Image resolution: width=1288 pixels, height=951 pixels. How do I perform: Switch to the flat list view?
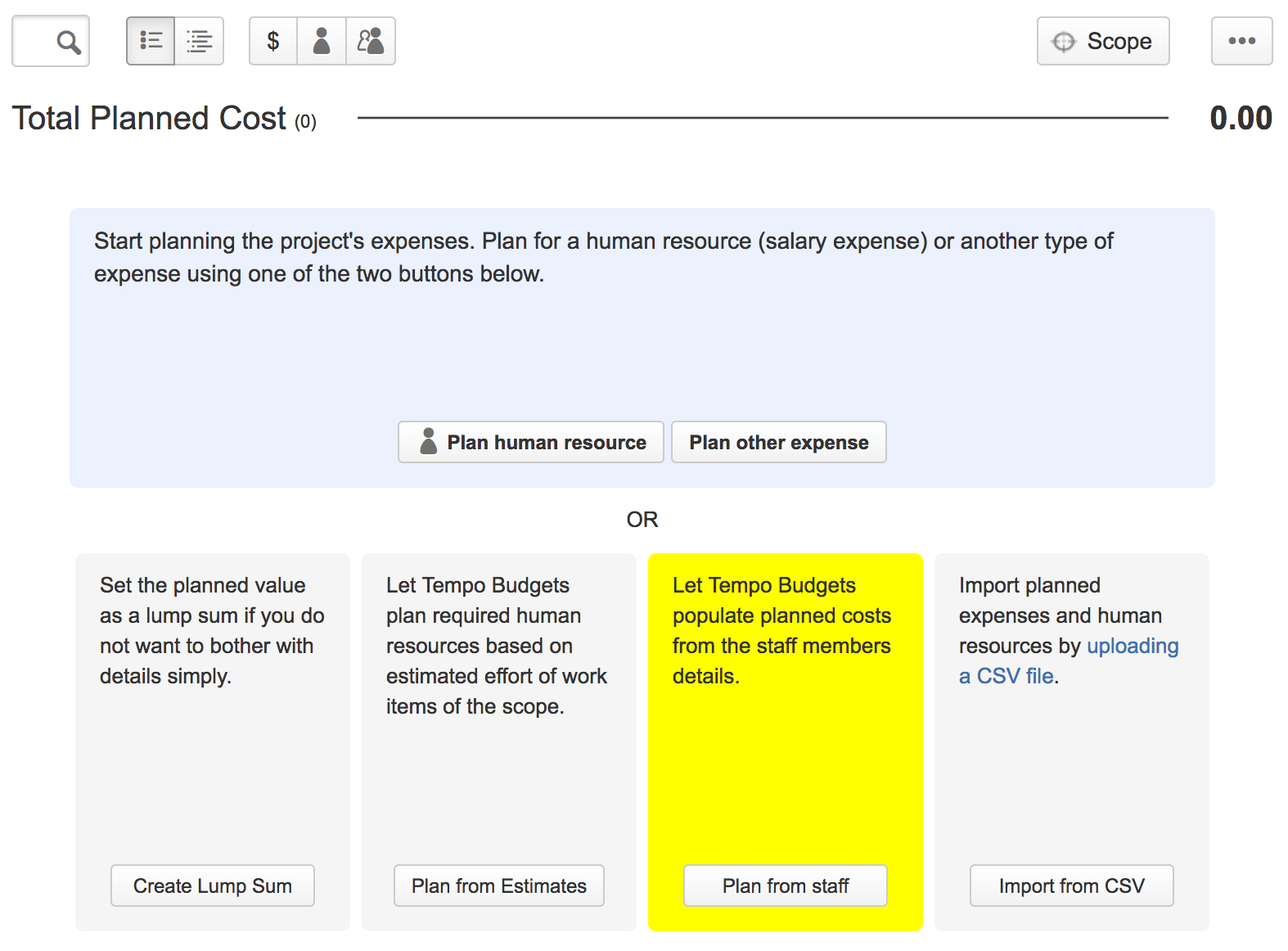pyautogui.click(x=151, y=41)
